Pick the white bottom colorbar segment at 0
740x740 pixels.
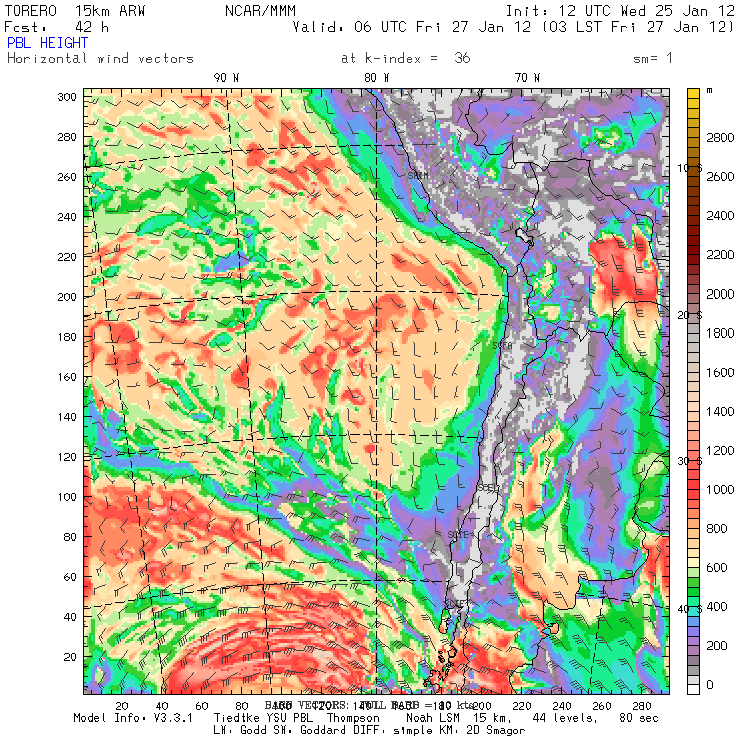[693, 690]
